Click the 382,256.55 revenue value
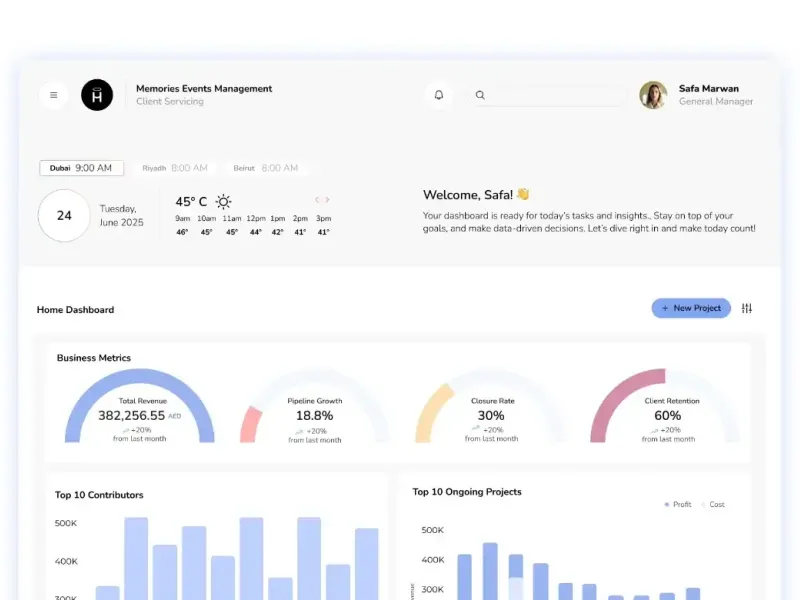This screenshot has width=800, height=600. [x=132, y=416]
